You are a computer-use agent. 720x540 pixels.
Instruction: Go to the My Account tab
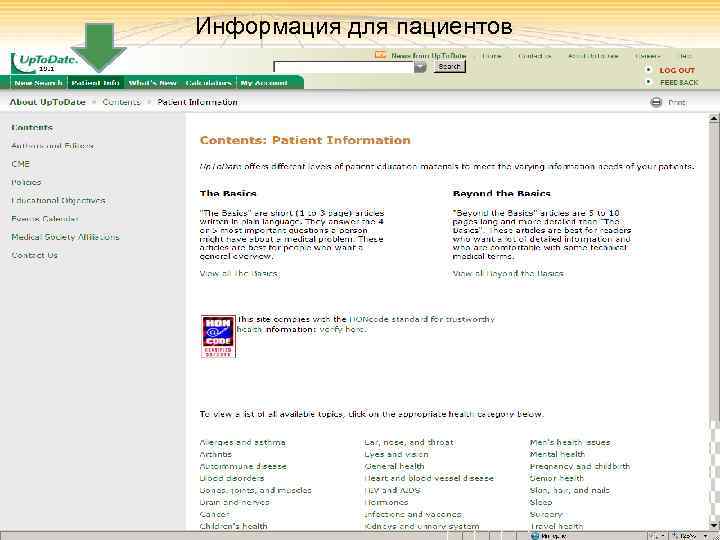click(x=264, y=83)
